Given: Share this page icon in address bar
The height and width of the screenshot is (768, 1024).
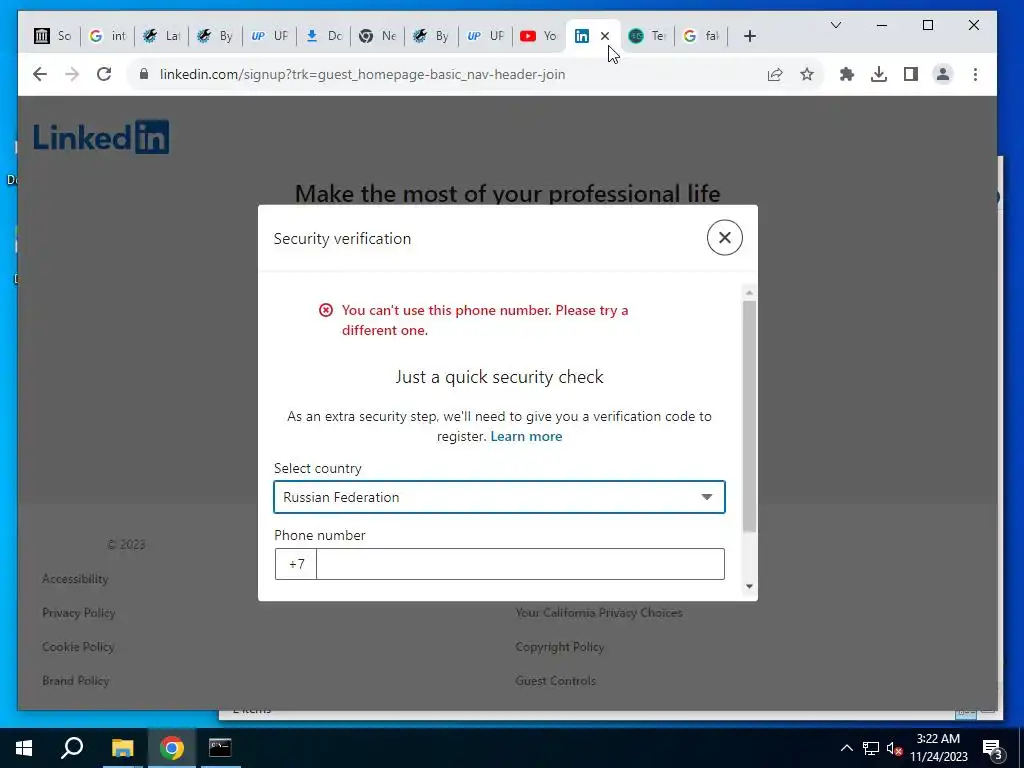Looking at the screenshot, I should 775,74.
